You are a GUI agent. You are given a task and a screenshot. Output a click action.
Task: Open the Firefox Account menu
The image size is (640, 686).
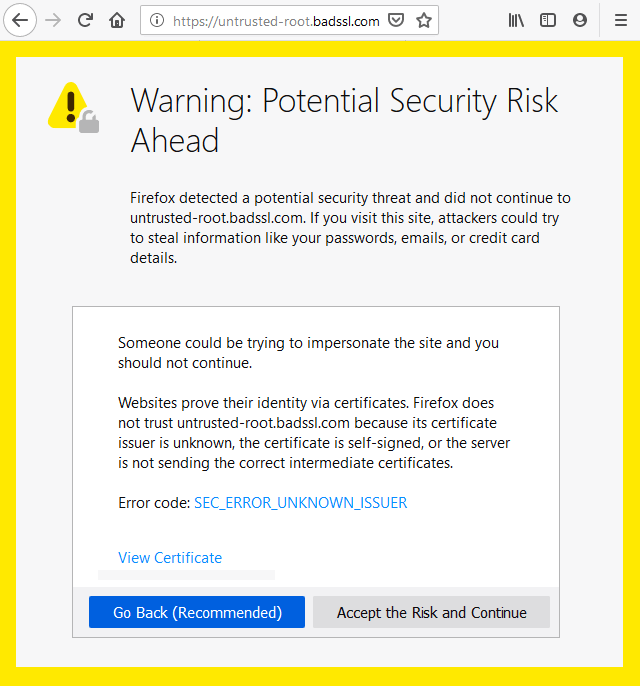[x=580, y=20]
